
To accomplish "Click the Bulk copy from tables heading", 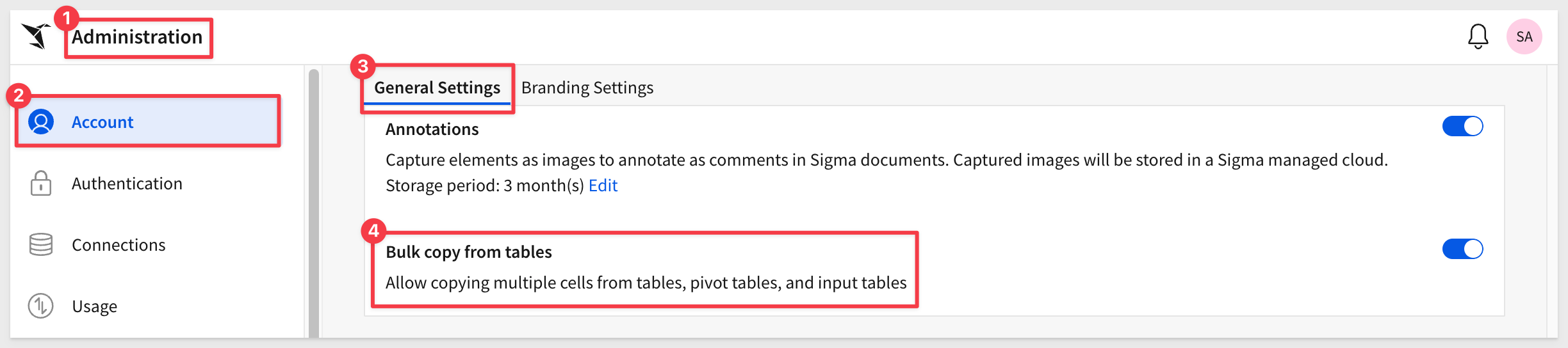I will click(468, 252).
